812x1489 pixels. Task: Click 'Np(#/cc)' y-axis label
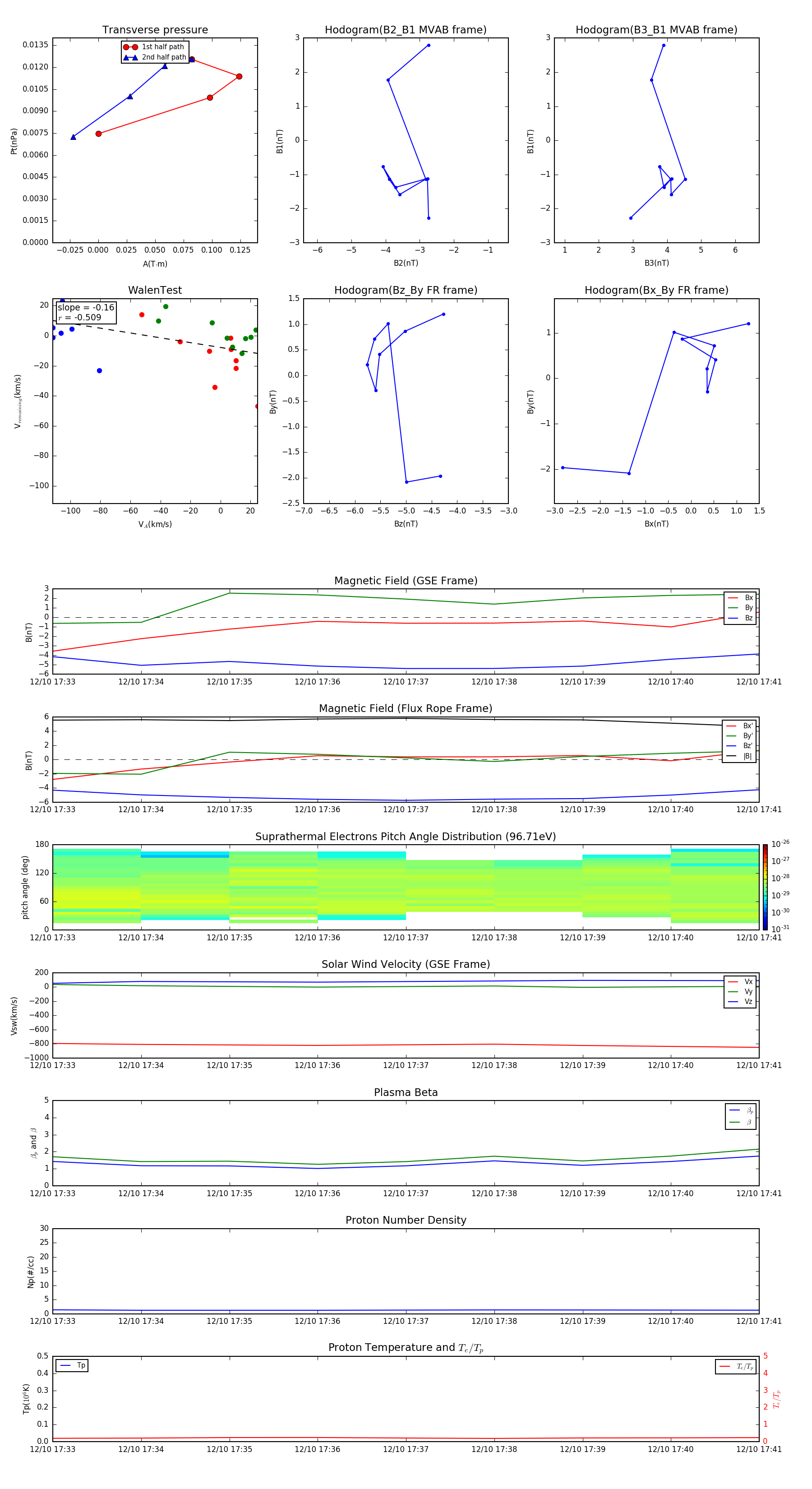point(31,1272)
